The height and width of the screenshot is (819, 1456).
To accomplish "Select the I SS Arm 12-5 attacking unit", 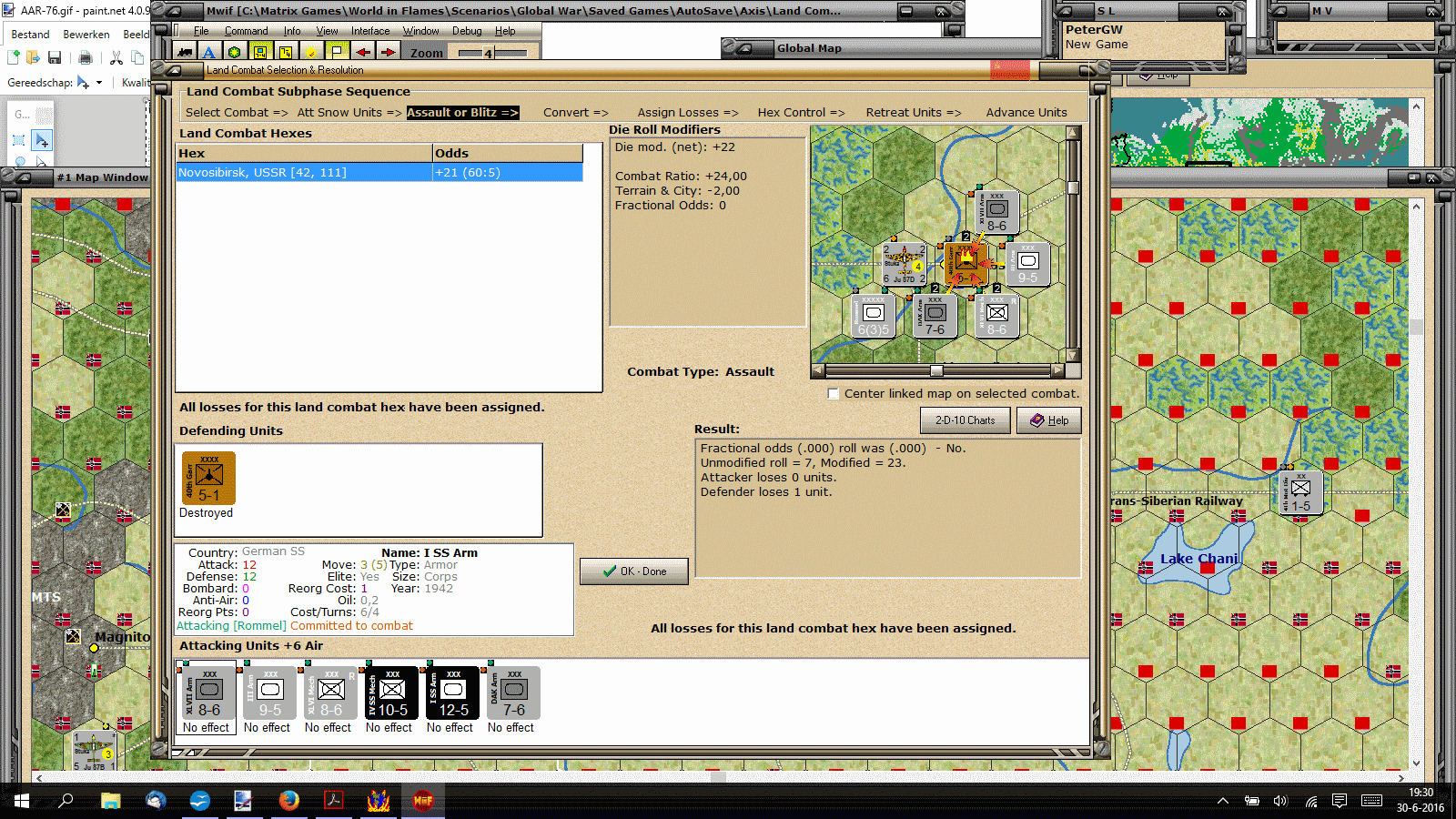I will (x=452, y=693).
